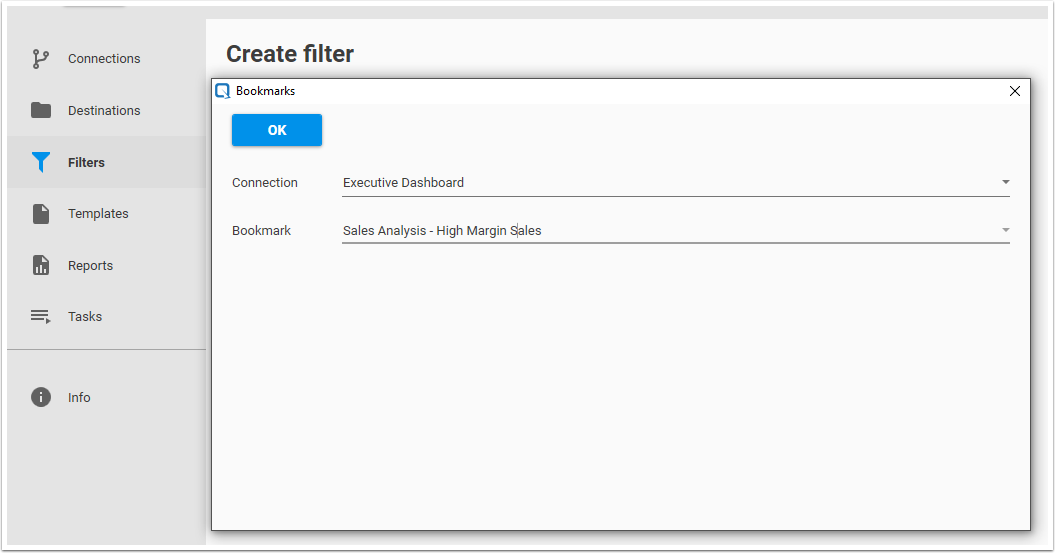Screen dimensions: 1055x553
Task: Click the Destinations folder icon
Action: point(41,111)
